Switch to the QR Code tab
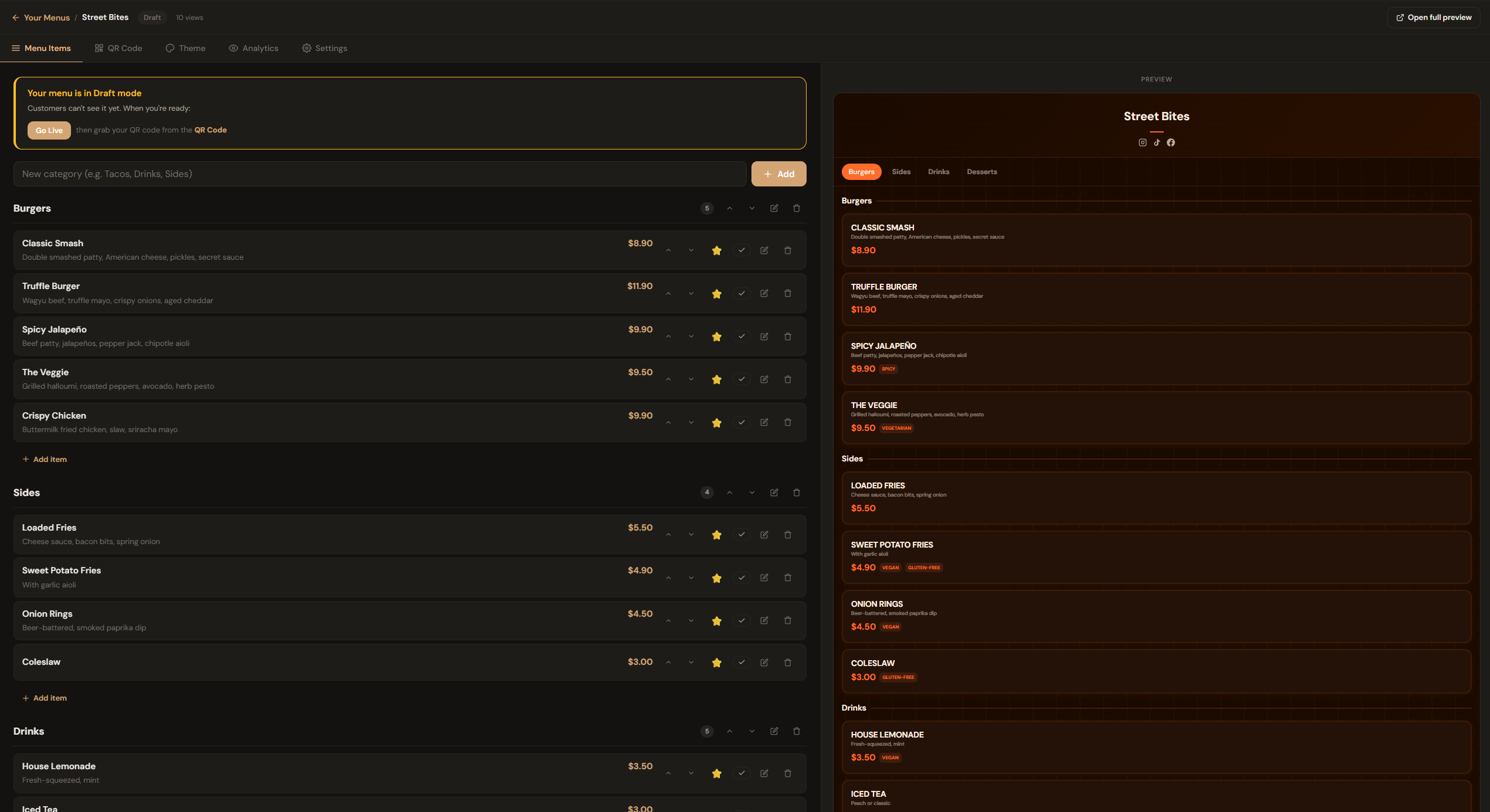The image size is (1490, 812). tap(118, 48)
